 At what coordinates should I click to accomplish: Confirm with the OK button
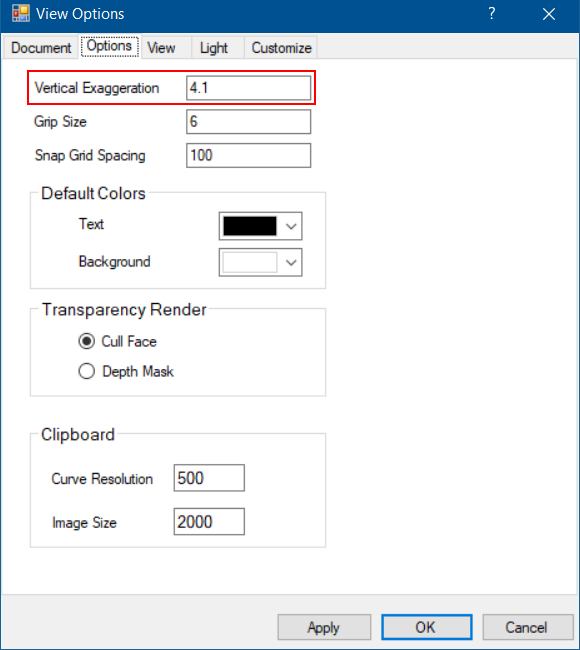tap(427, 627)
